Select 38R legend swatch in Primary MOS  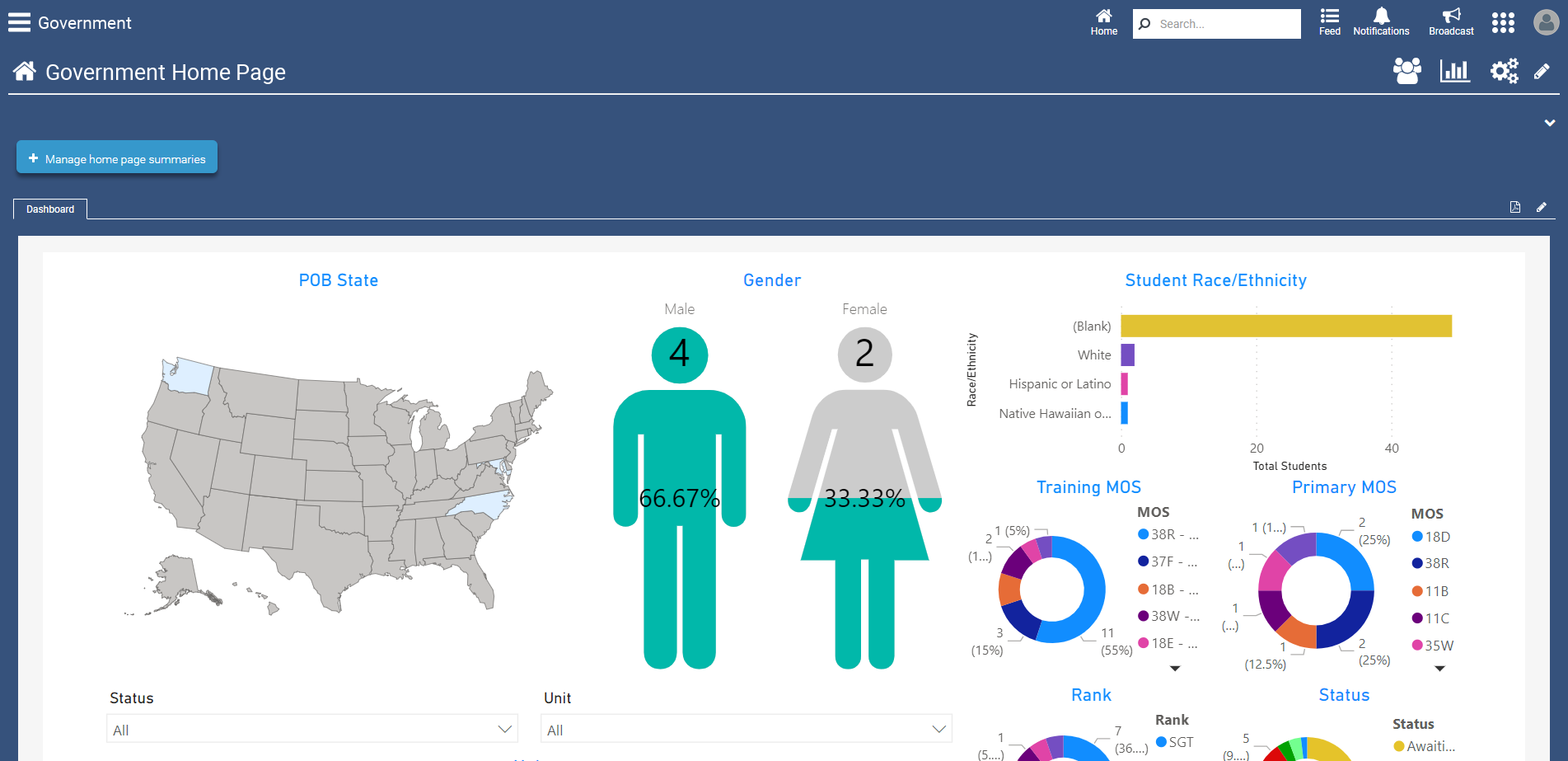click(x=1417, y=563)
